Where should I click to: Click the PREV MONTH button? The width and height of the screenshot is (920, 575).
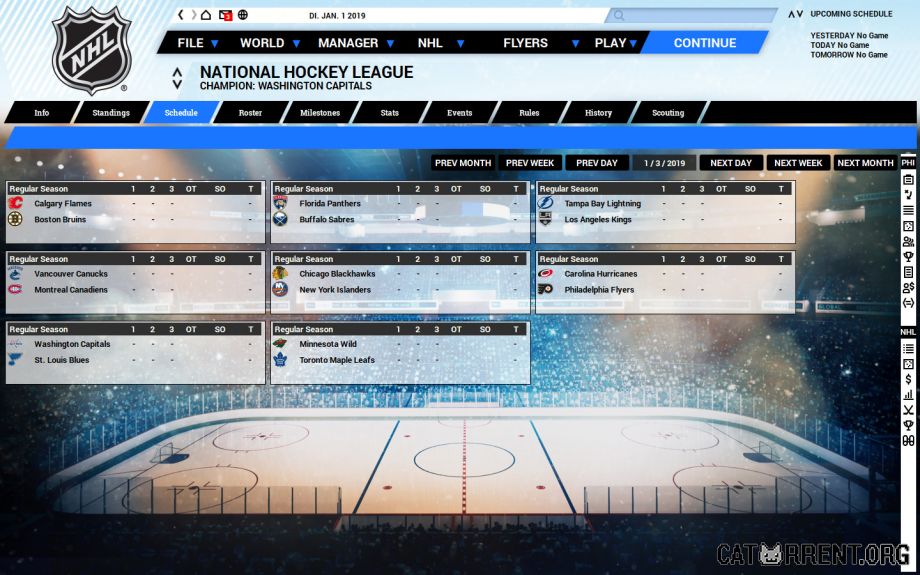[463, 163]
